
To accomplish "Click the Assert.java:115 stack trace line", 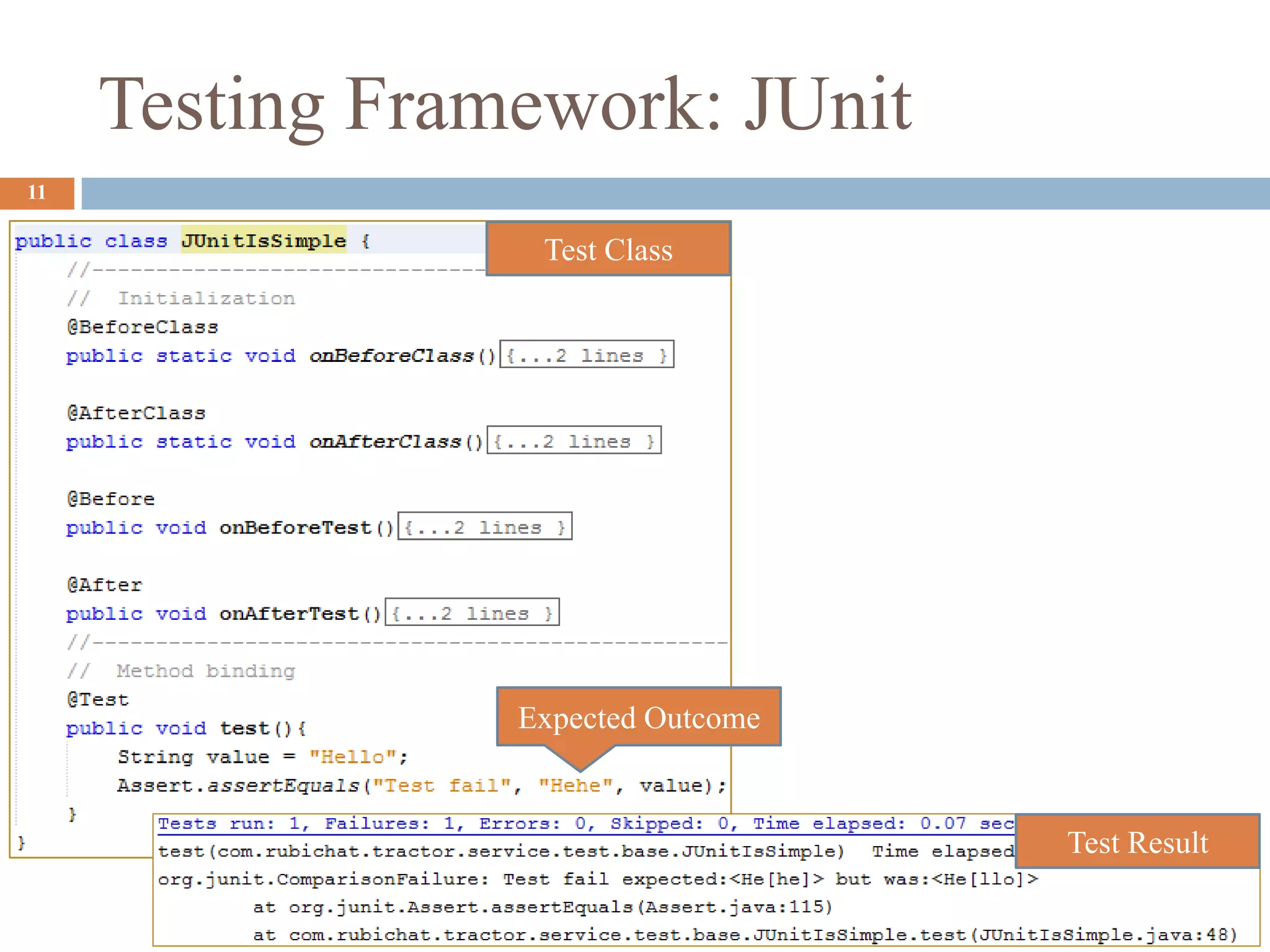I will pyautogui.click(x=543, y=907).
